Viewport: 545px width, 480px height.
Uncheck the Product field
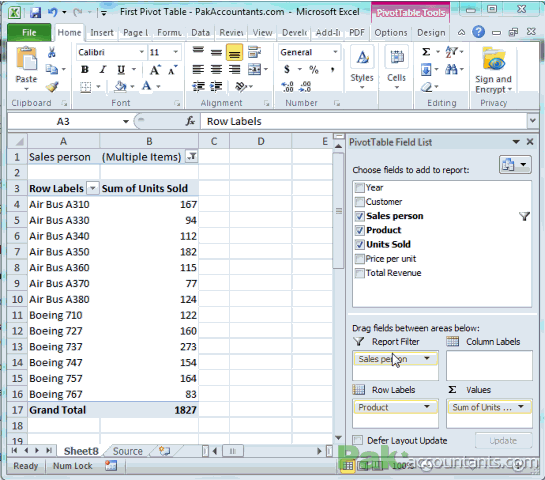(359, 230)
